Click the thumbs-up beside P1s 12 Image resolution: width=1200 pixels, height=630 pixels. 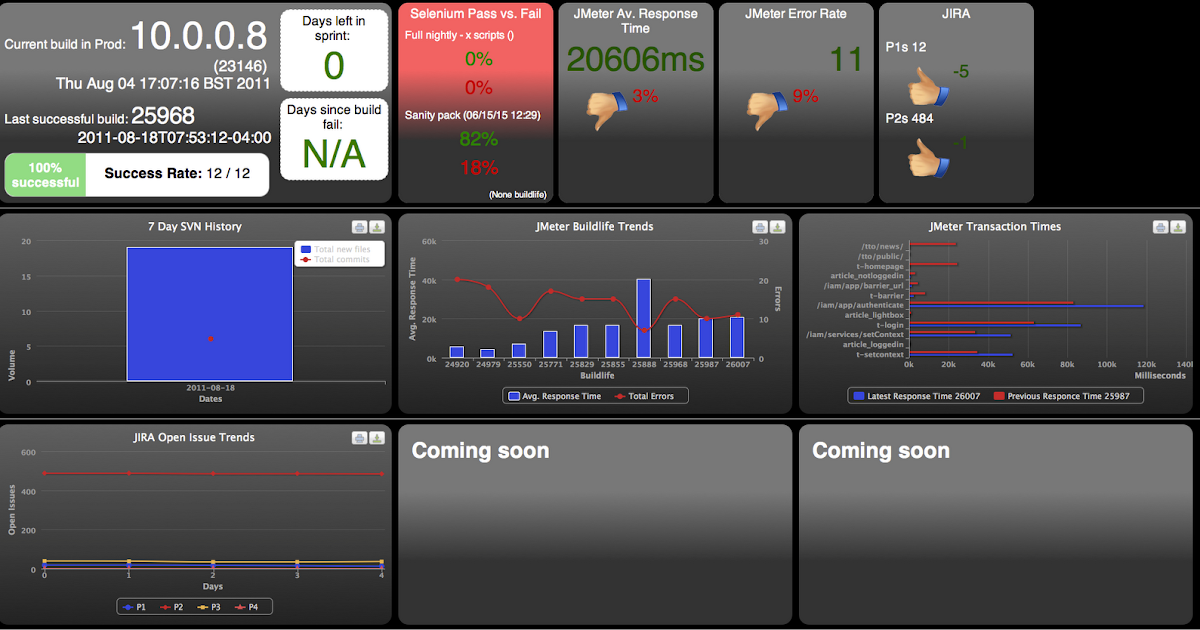tap(927, 86)
